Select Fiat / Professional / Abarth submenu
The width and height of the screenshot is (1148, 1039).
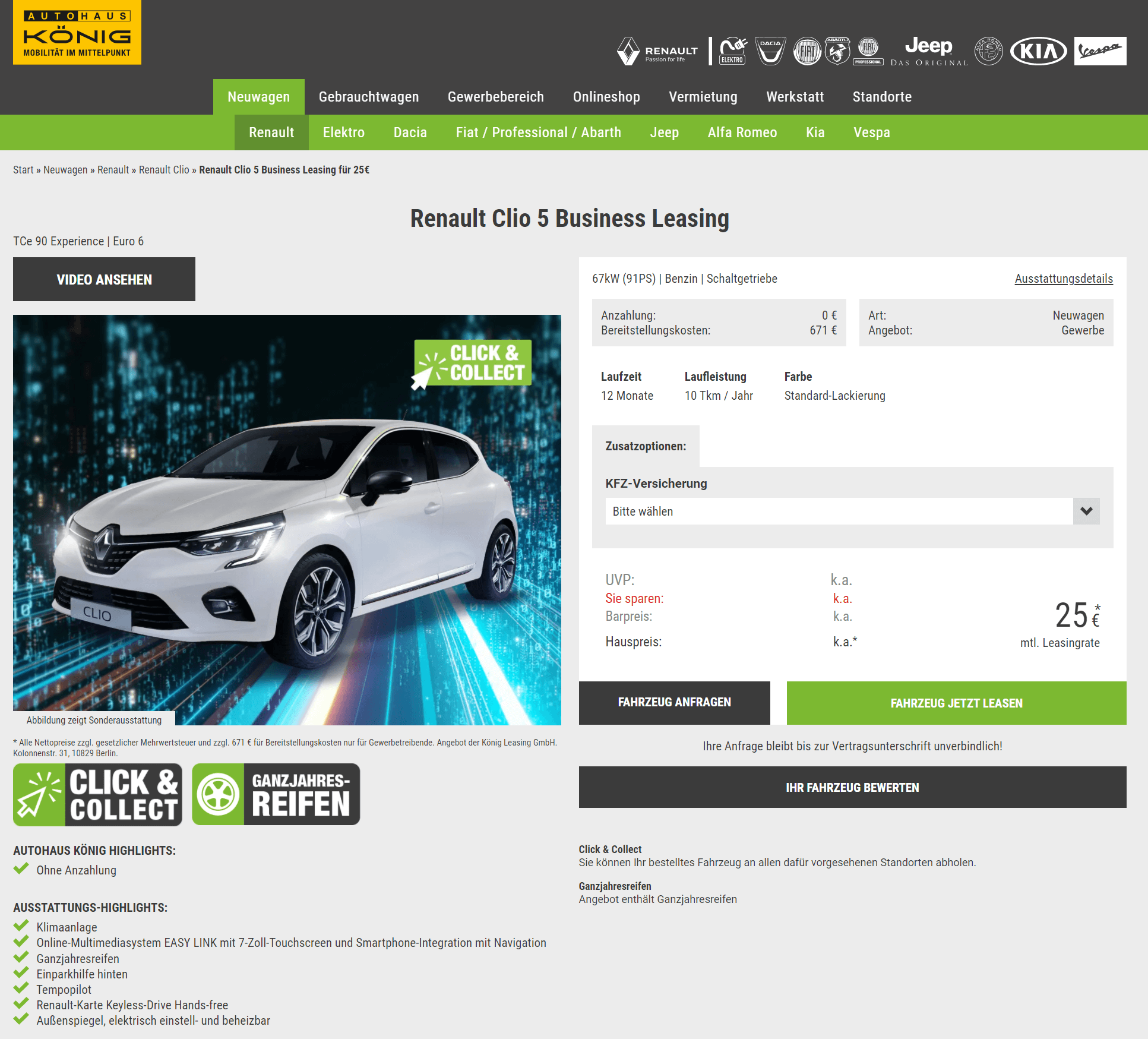pos(539,132)
